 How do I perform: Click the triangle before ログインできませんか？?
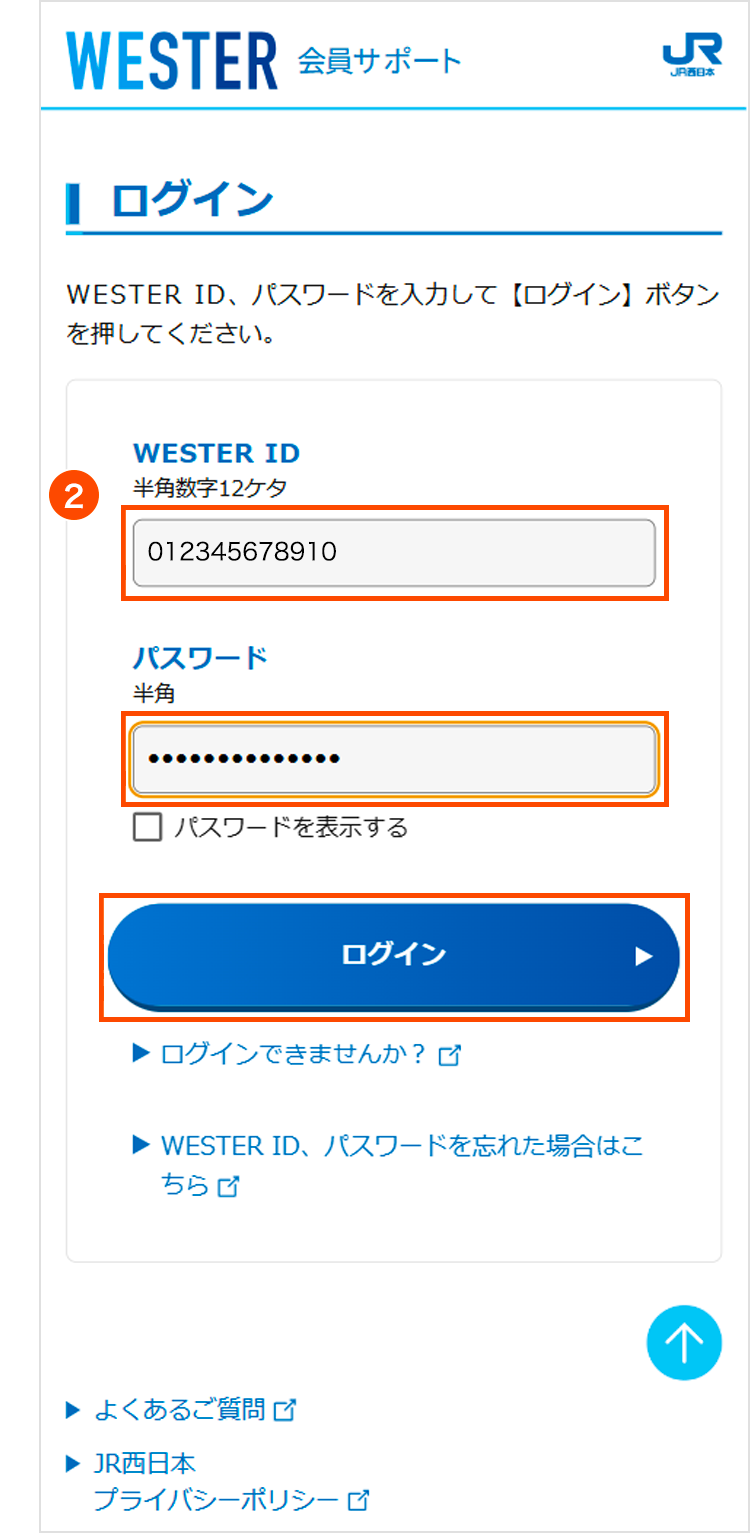click(141, 1053)
